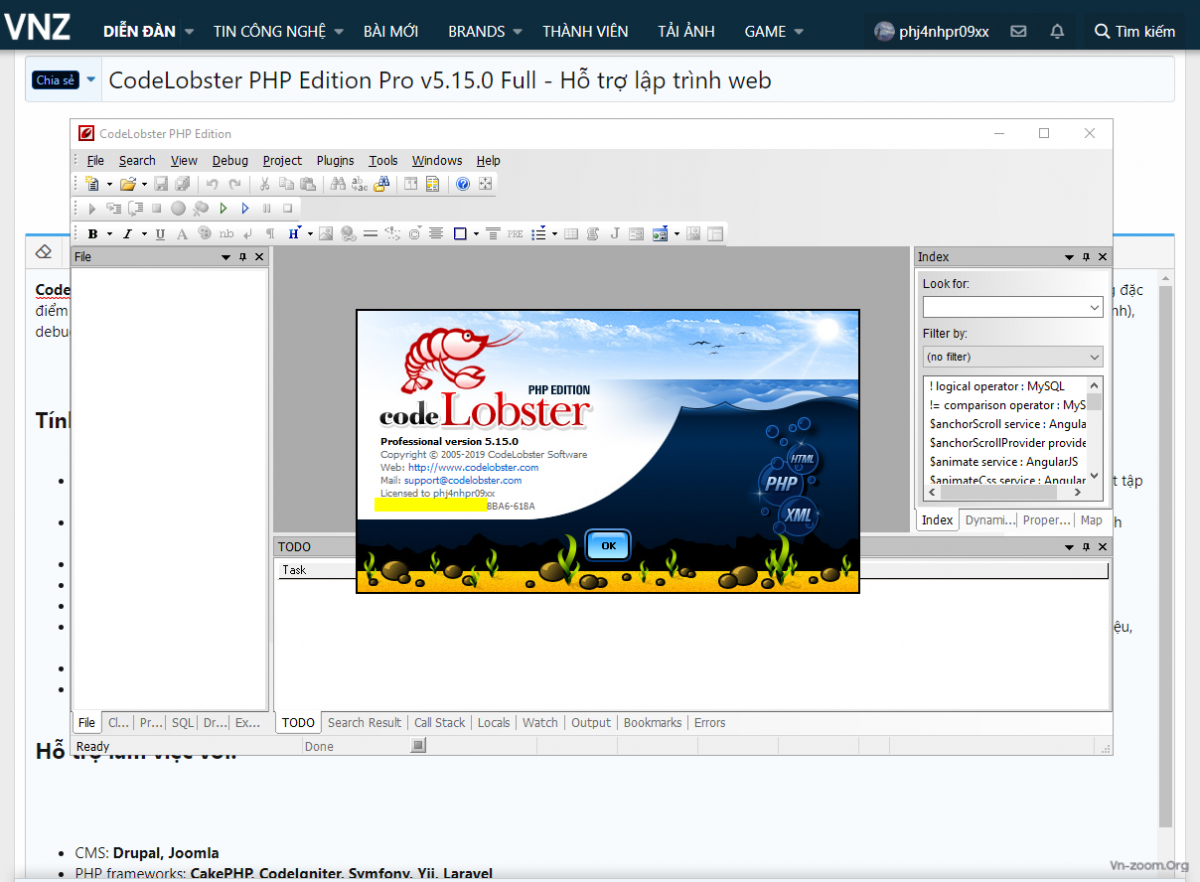
Task: Click the support@codelobster.com mail link
Action: (x=463, y=480)
